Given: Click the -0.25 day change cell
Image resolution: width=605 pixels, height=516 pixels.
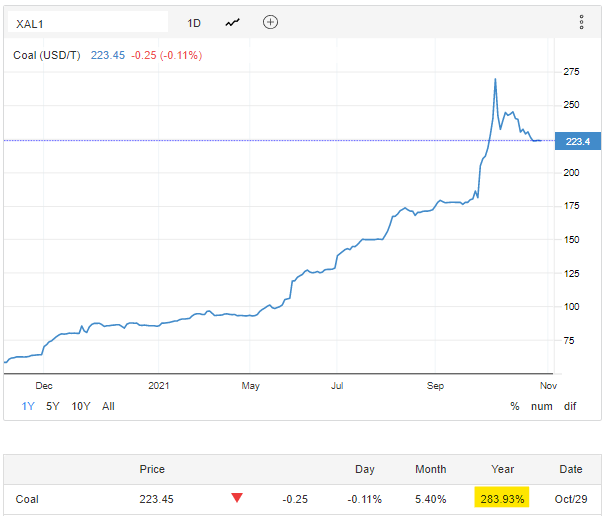Looking at the screenshot, I should 295,499.
